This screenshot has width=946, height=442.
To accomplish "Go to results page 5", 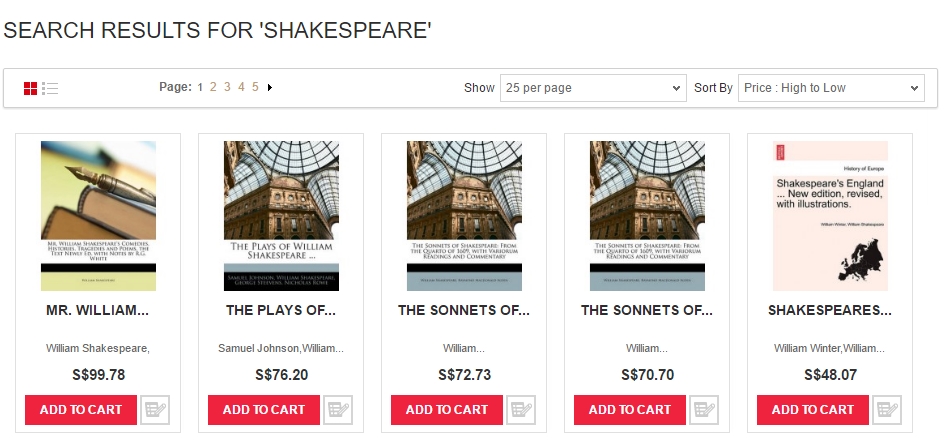I will [255, 87].
